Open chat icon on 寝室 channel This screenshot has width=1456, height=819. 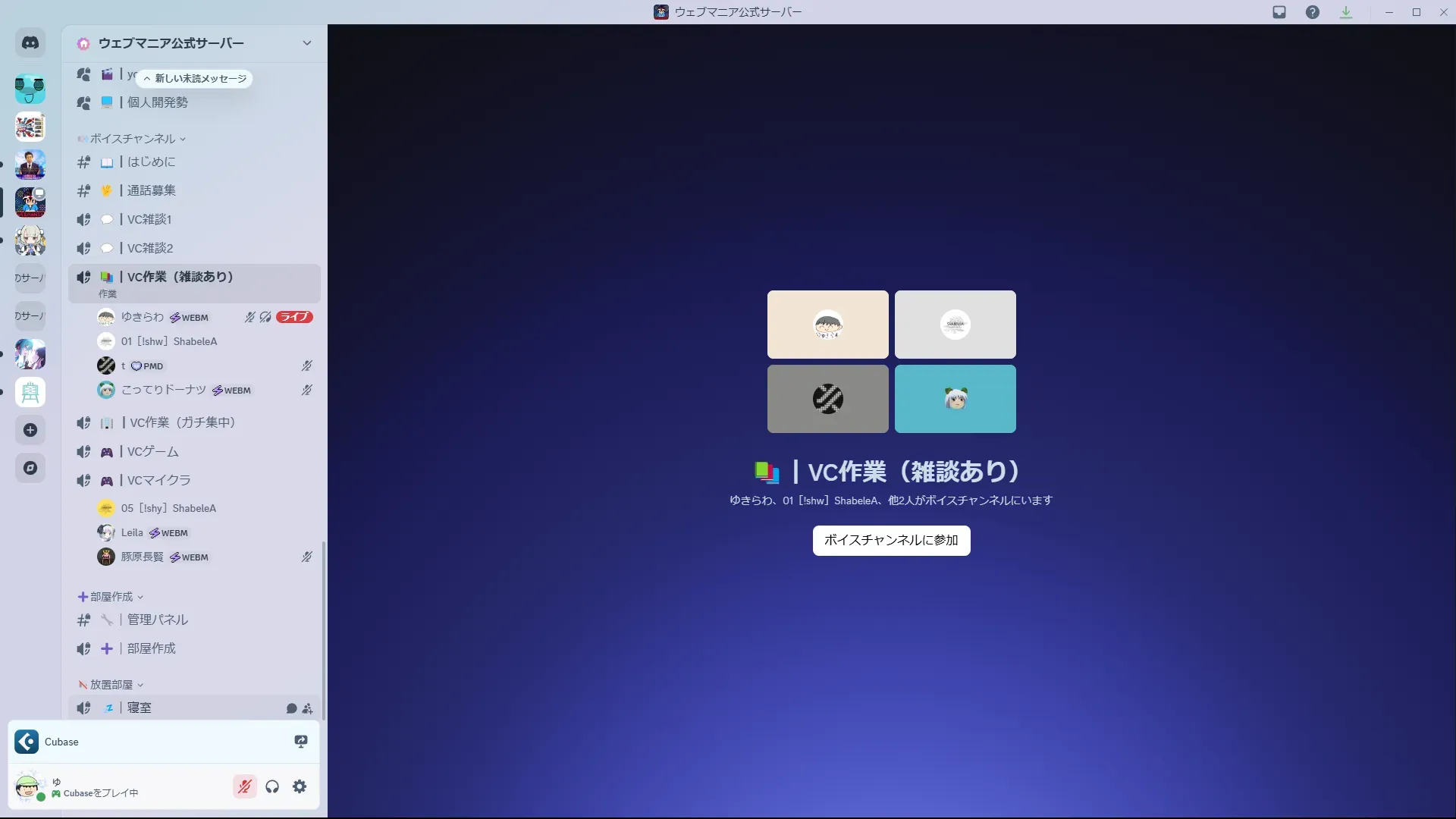(291, 708)
